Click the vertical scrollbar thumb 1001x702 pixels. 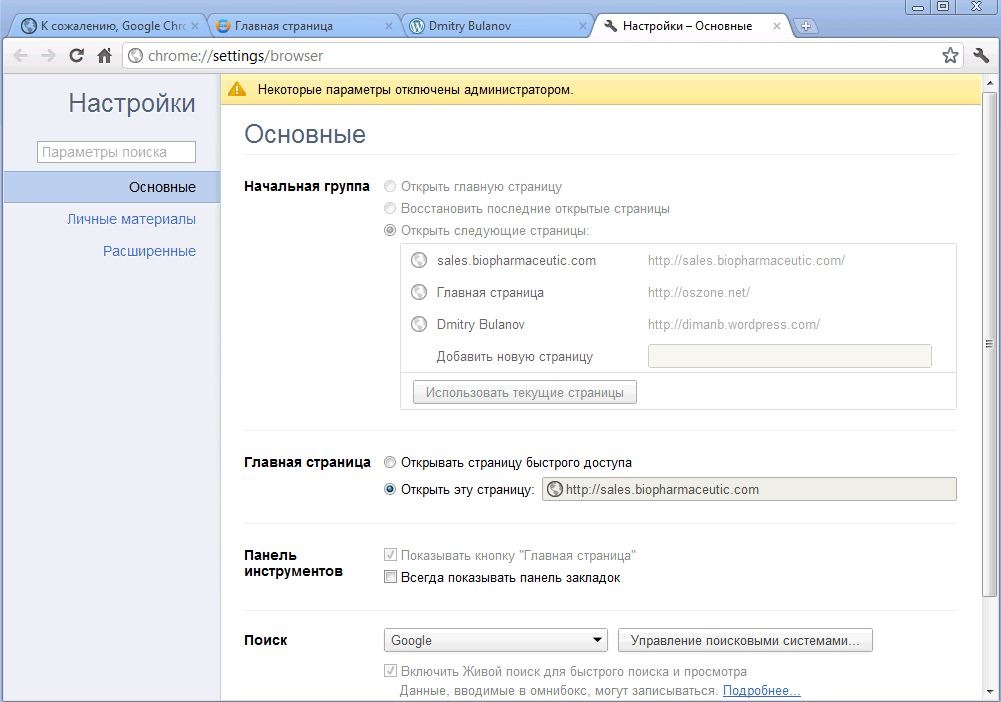(x=990, y=345)
